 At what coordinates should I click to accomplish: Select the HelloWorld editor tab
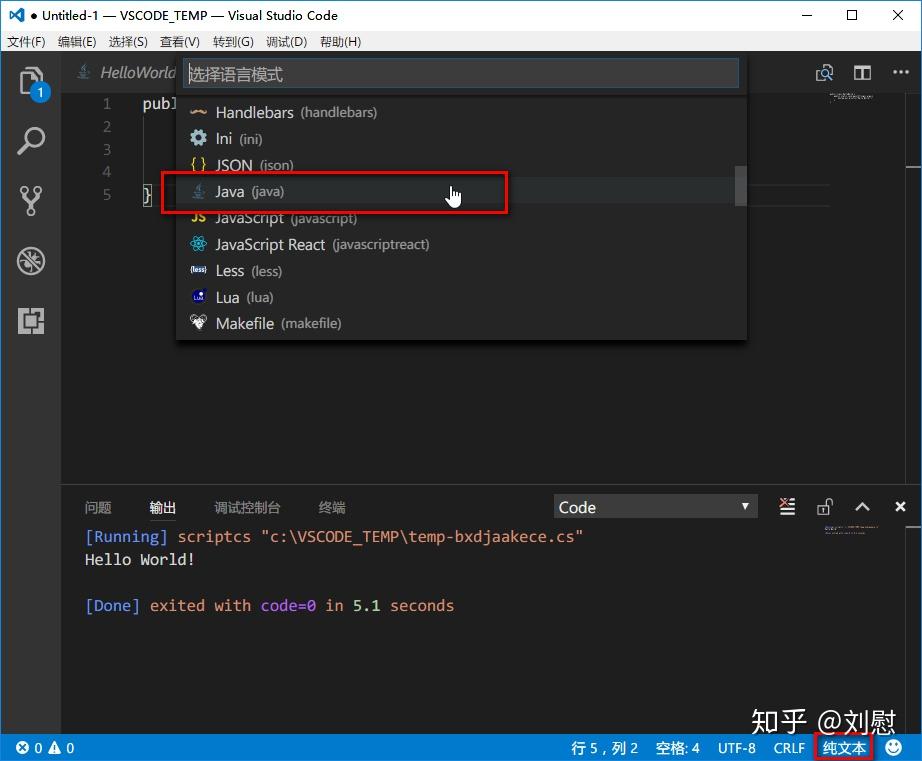(x=126, y=72)
